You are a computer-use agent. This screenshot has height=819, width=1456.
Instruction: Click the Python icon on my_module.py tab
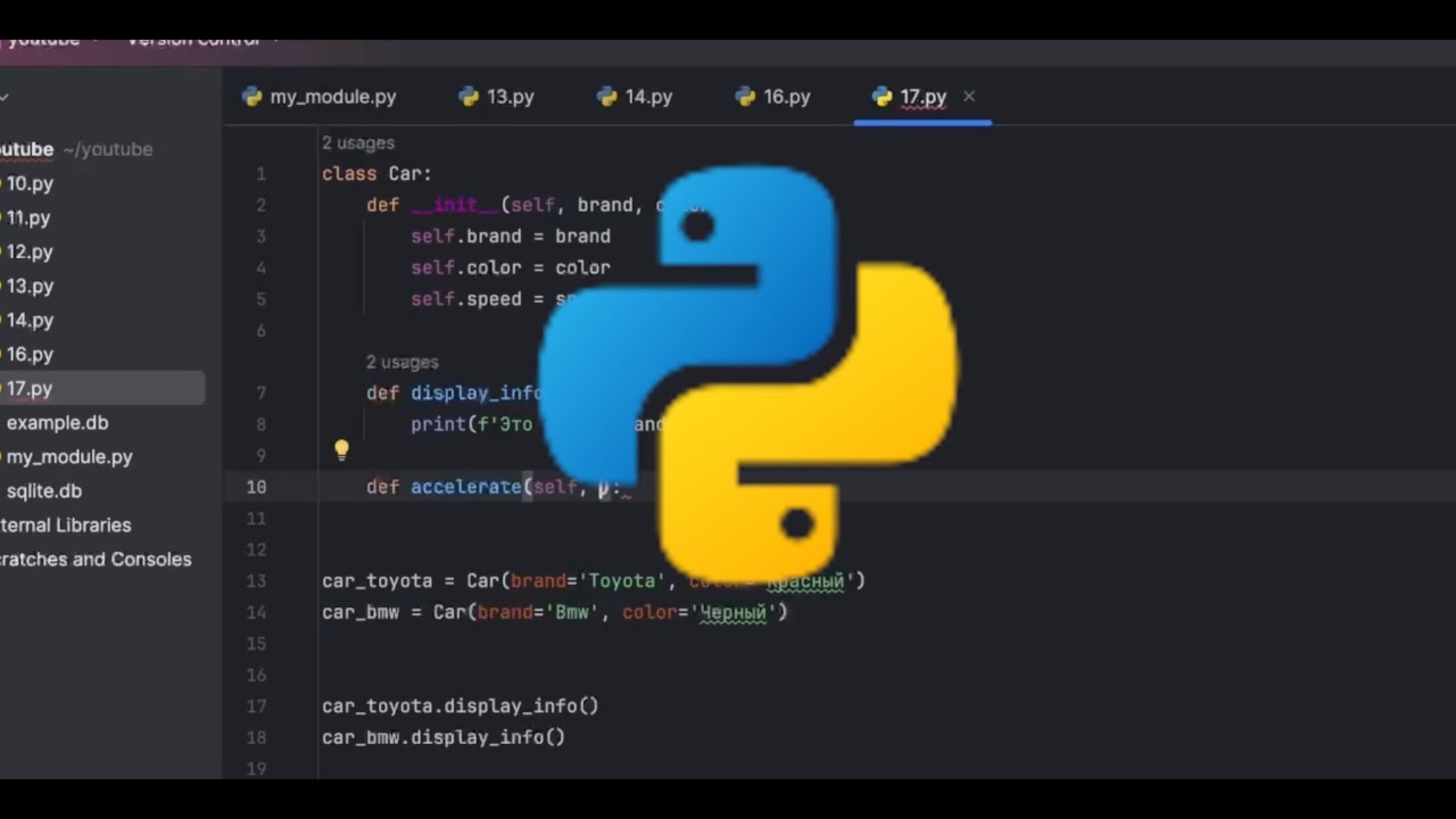(252, 96)
